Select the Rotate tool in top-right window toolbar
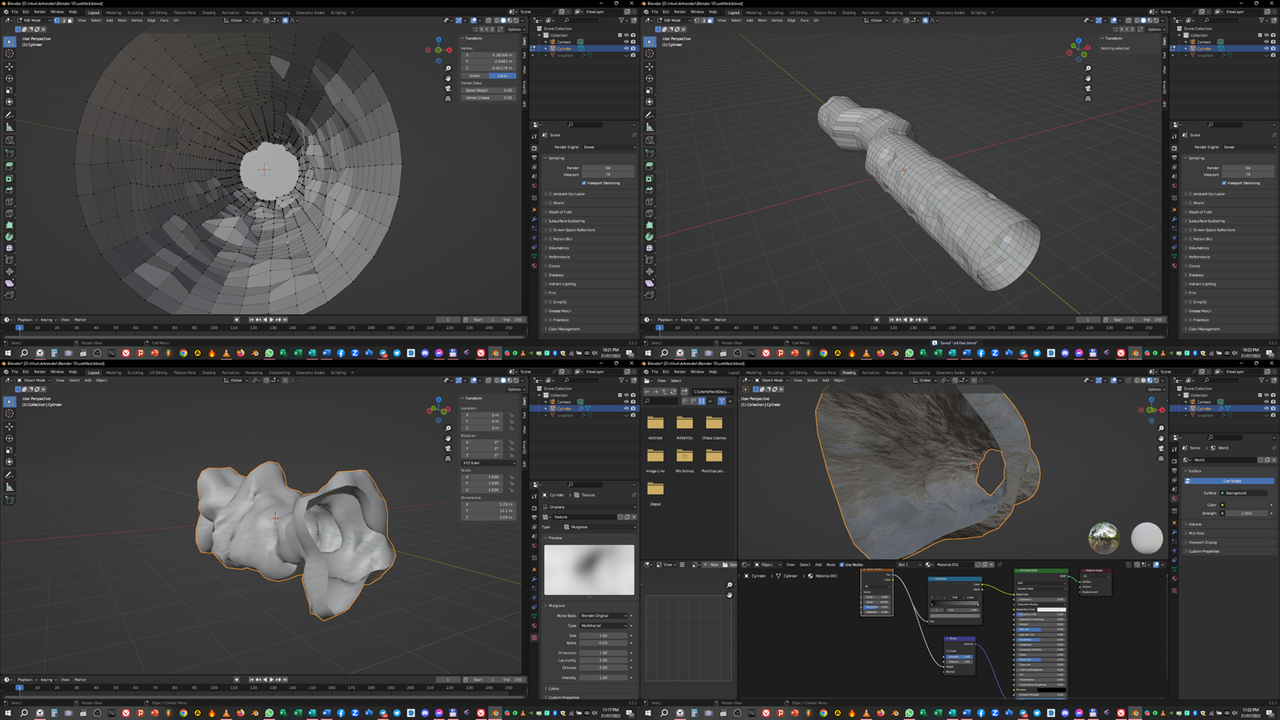 click(x=649, y=78)
